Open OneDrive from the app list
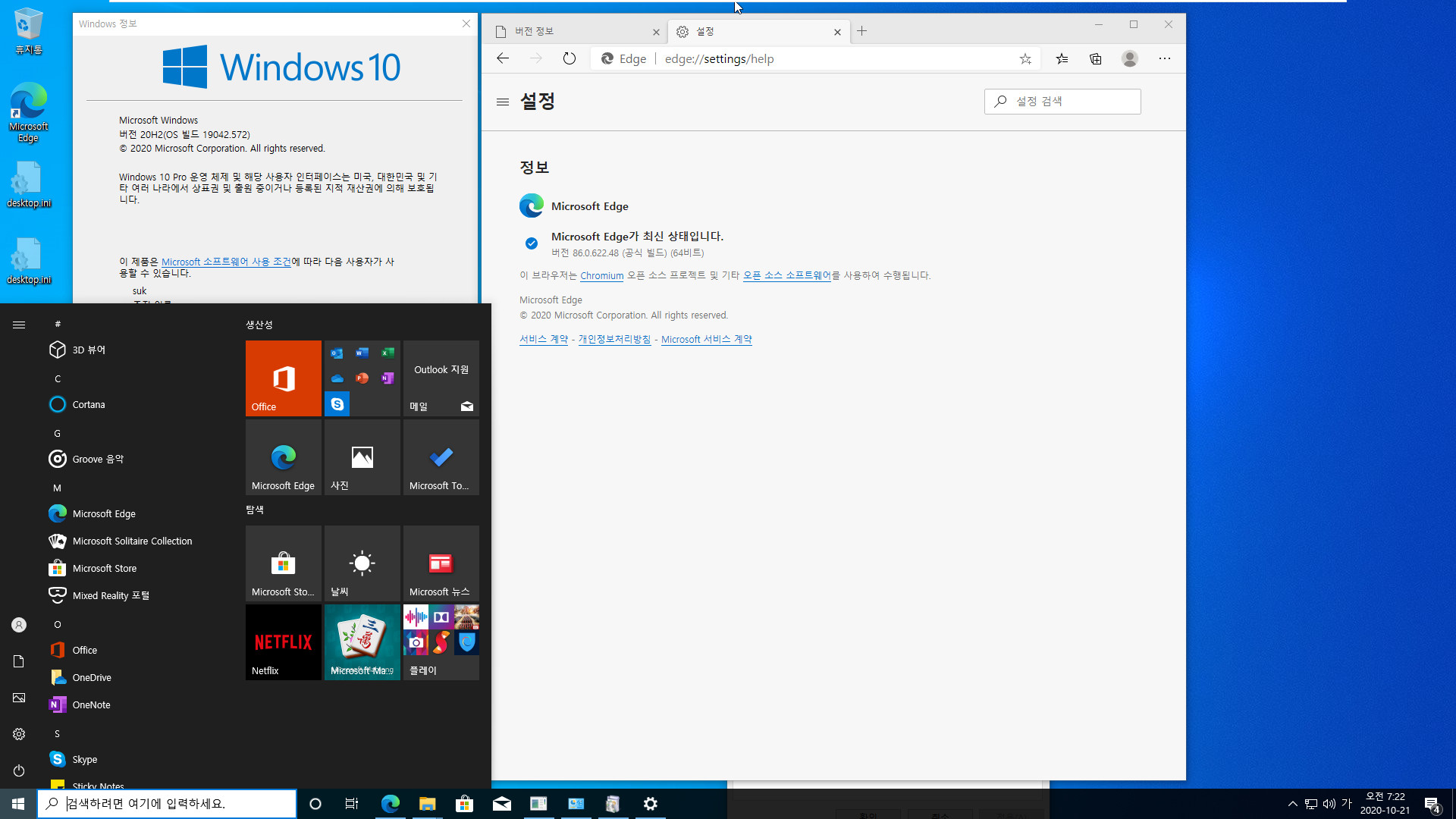 136,677
